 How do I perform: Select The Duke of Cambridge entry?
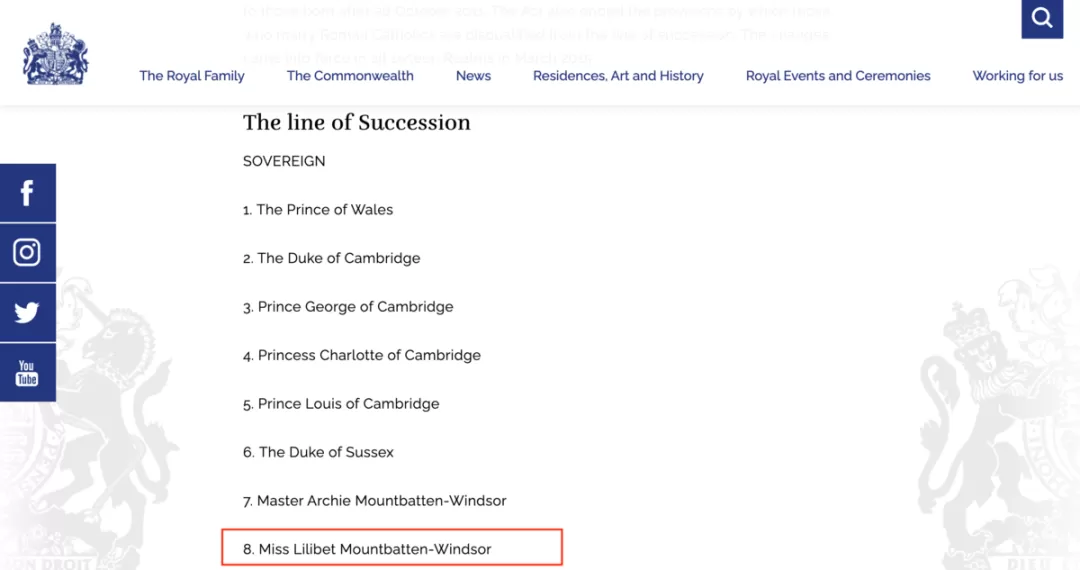tap(331, 258)
